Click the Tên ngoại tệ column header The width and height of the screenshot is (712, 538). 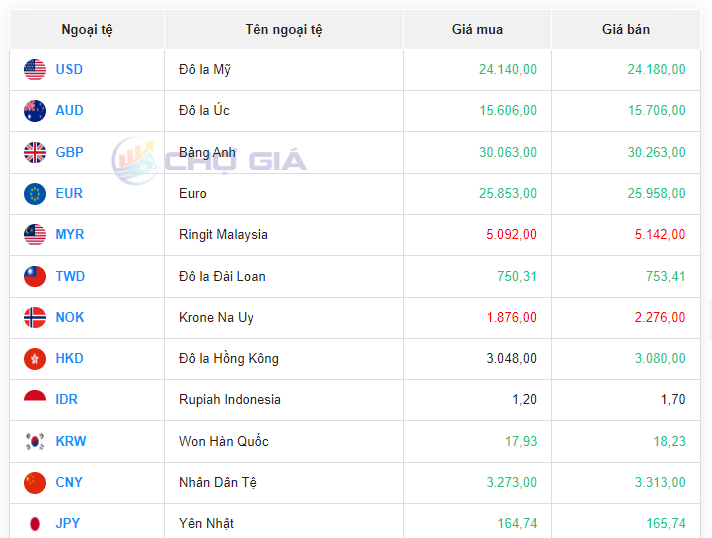click(284, 30)
